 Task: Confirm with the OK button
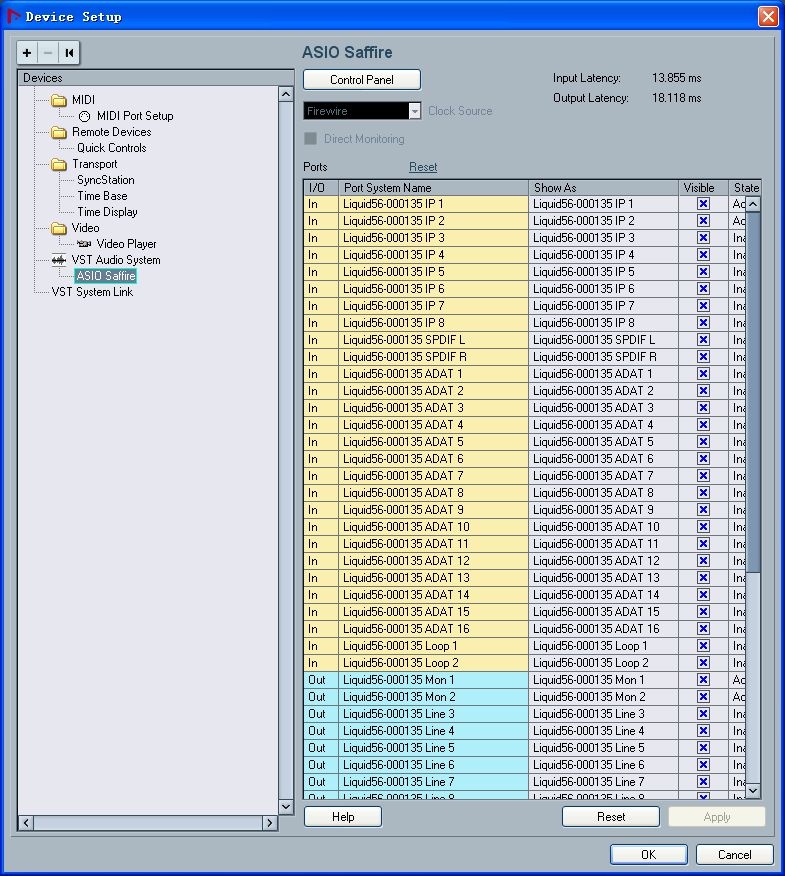[x=649, y=855]
